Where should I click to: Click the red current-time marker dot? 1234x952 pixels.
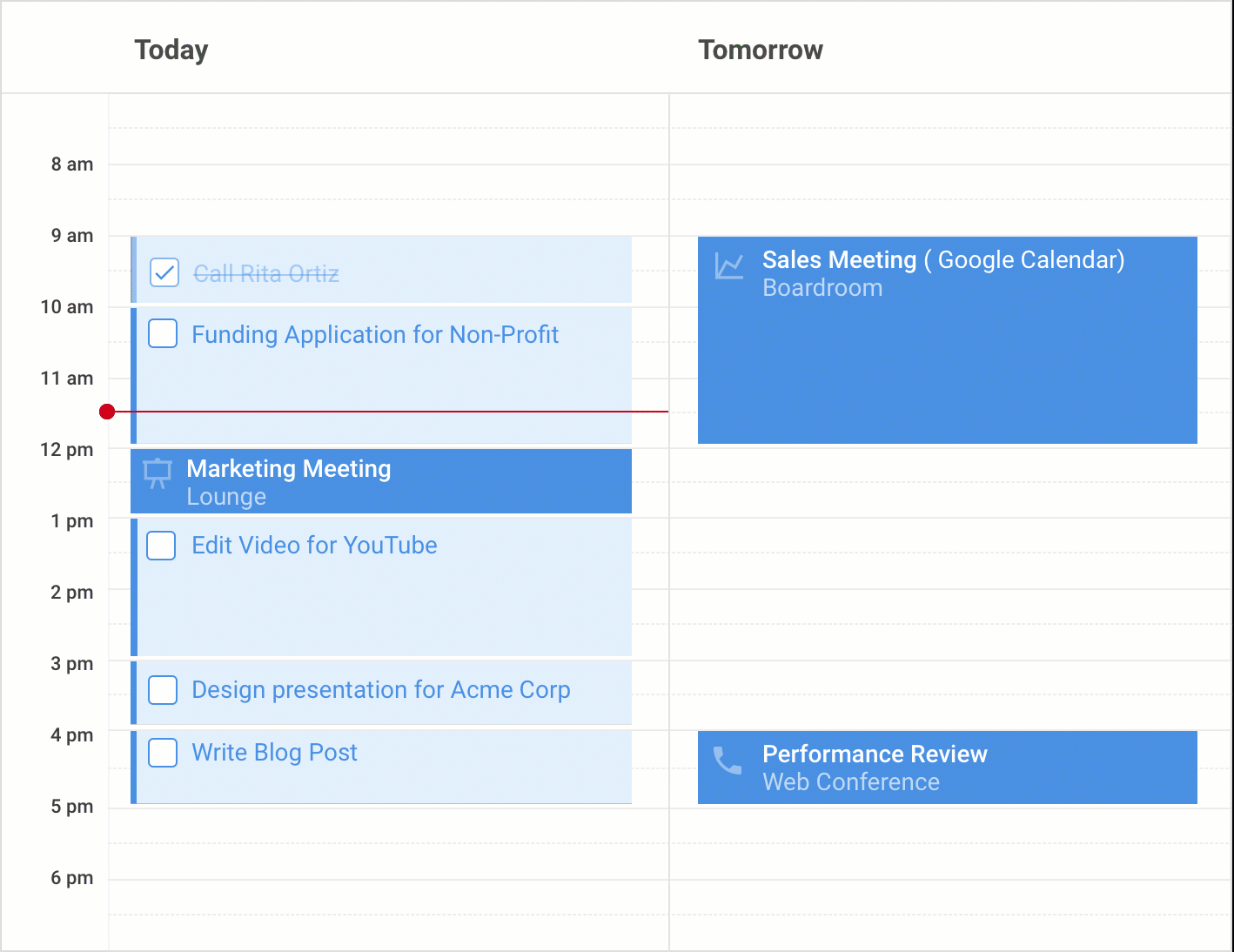coord(107,412)
